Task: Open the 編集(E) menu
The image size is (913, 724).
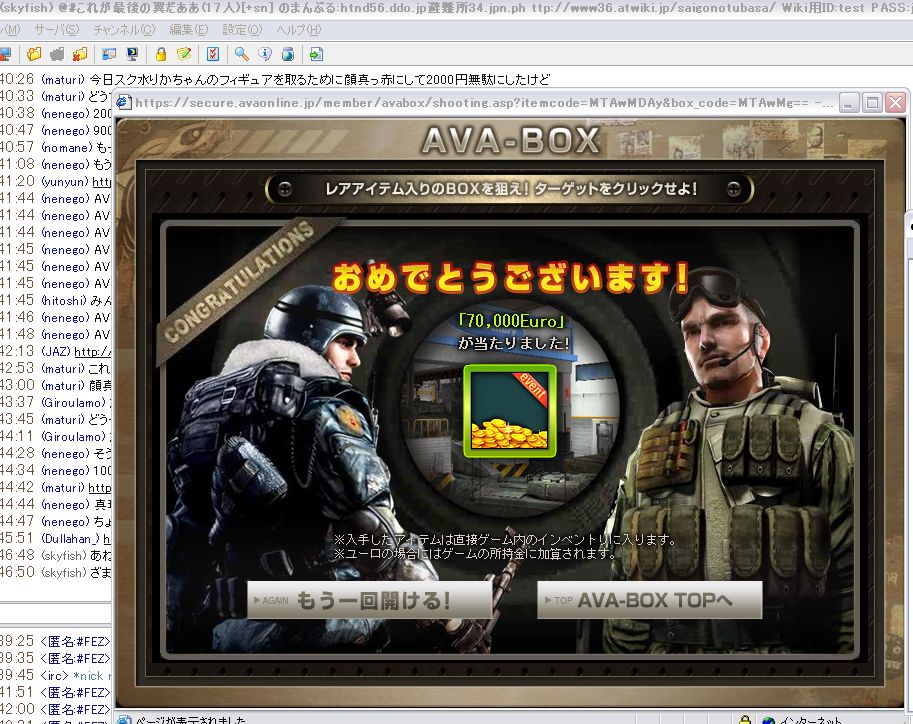Action: 189,30
